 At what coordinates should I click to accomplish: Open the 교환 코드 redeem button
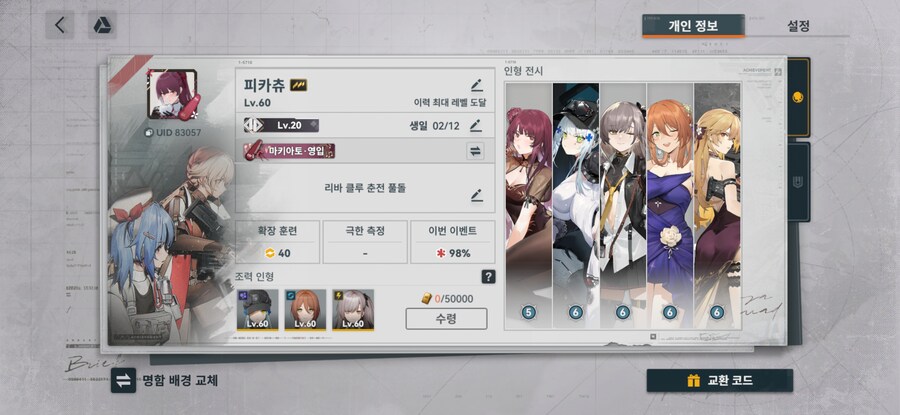click(720, 381)
